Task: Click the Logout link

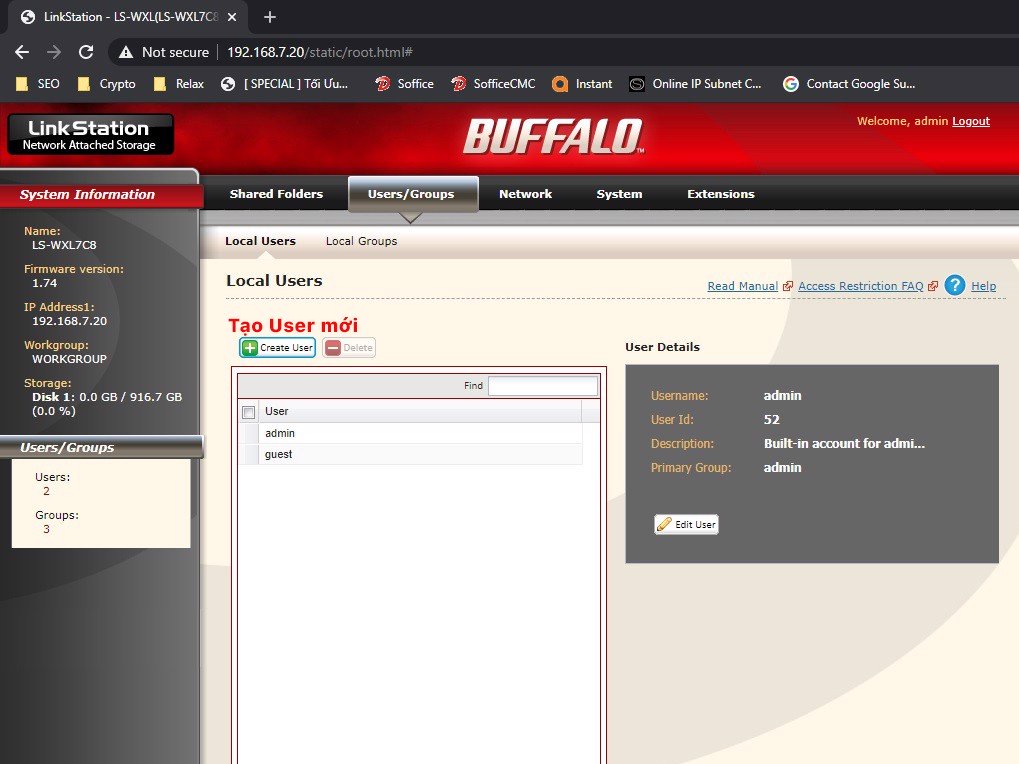Action: (971, 121)
